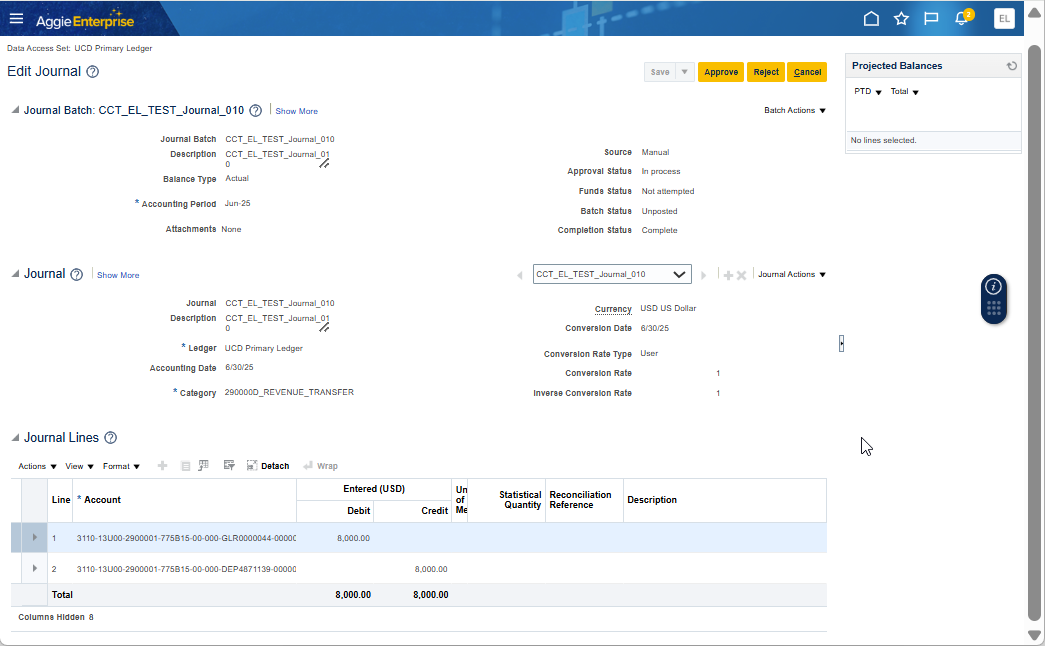Open the Watchlist flag icon
The width and height of the screenshot is (1045, 646).
point(931,19)
